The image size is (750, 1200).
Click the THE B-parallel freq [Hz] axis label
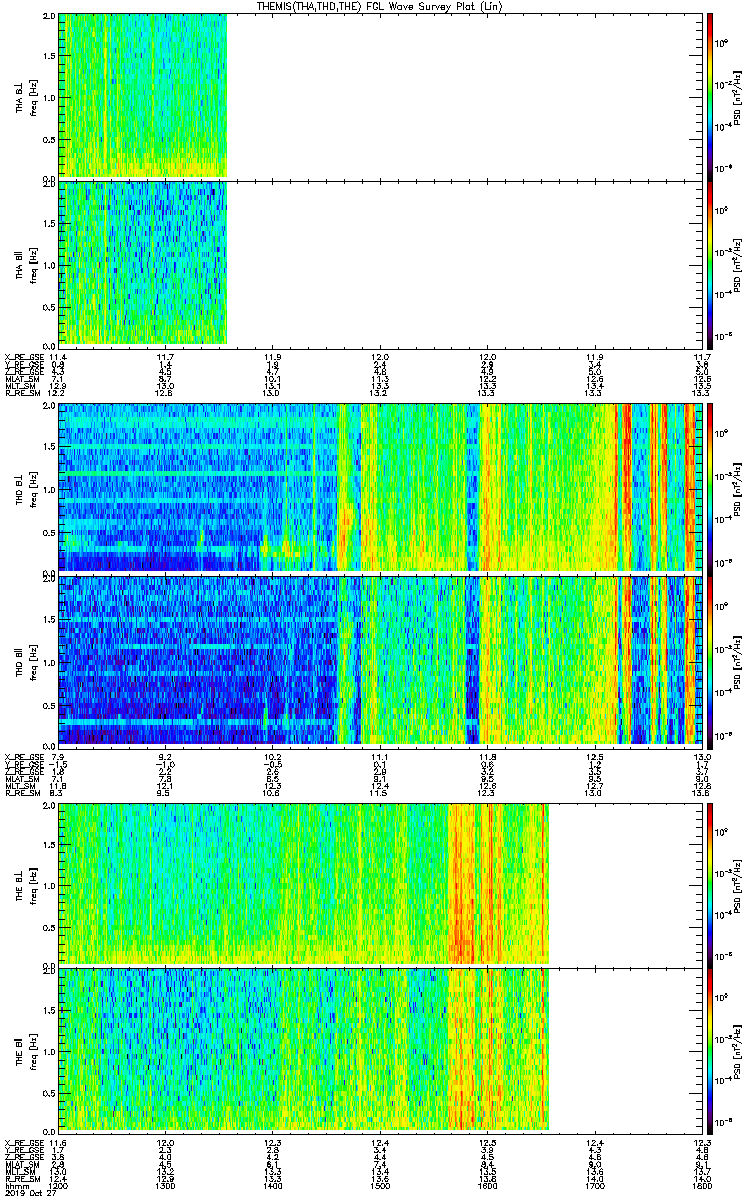pos(32,1050)
